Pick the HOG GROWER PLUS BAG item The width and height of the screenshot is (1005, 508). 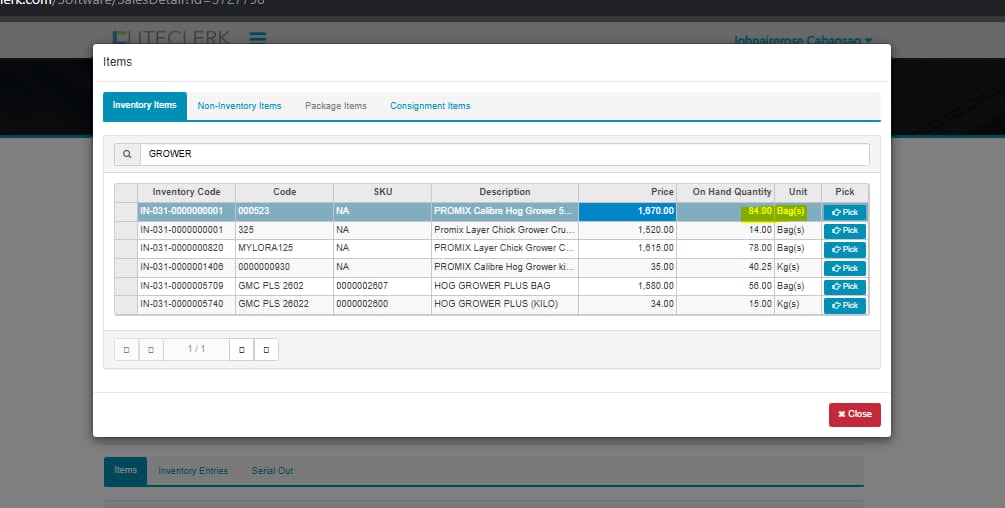tap(844, 286)
